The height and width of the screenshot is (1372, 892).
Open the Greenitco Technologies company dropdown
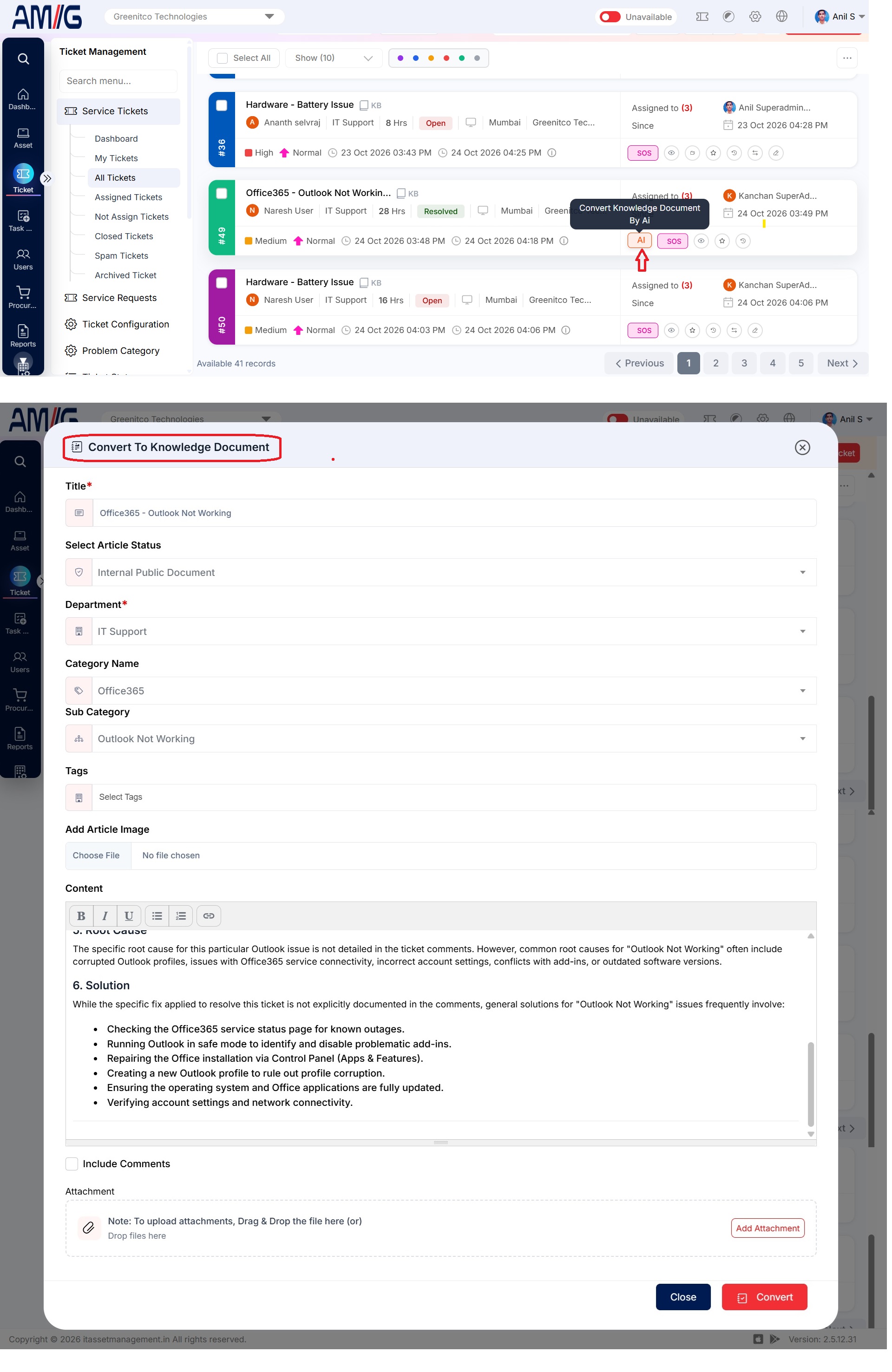point(194,17)
